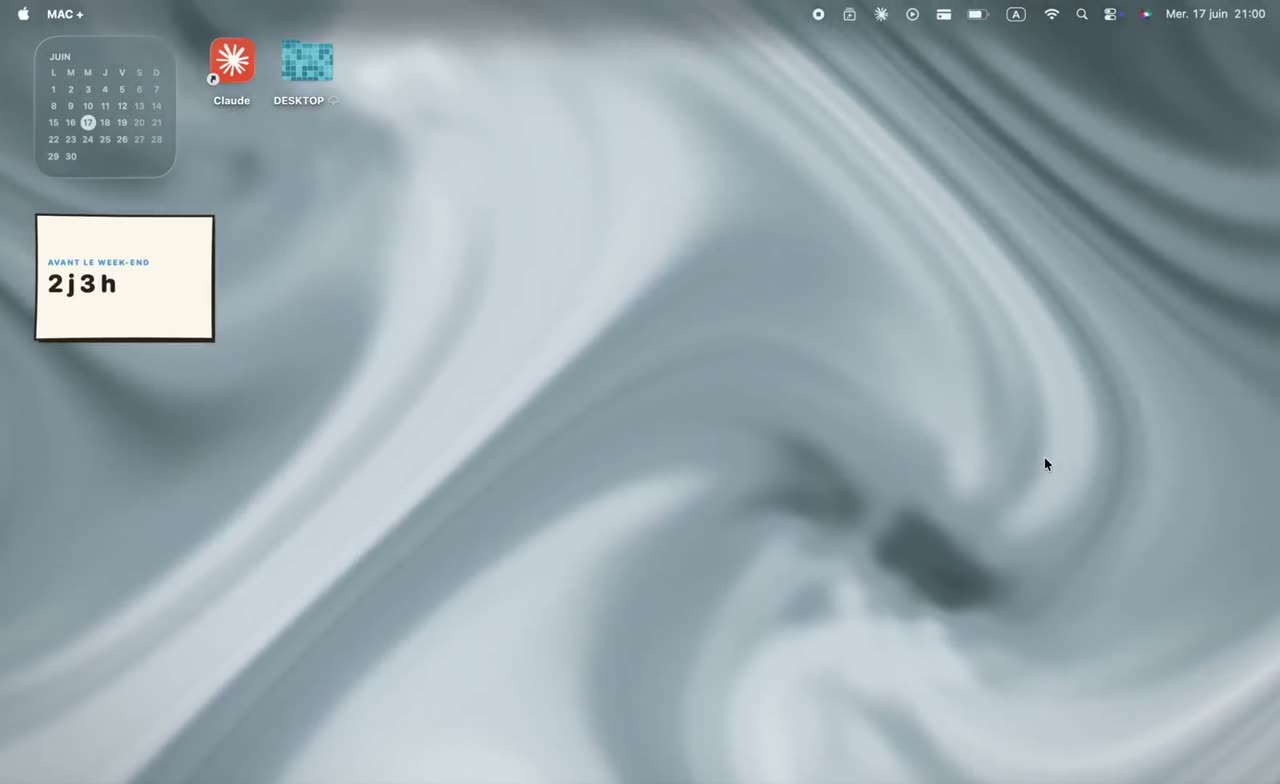Click the 'Claude' label under the shortcut
The width and height of the screenshot is (1280, 784).
coord(232,101)
